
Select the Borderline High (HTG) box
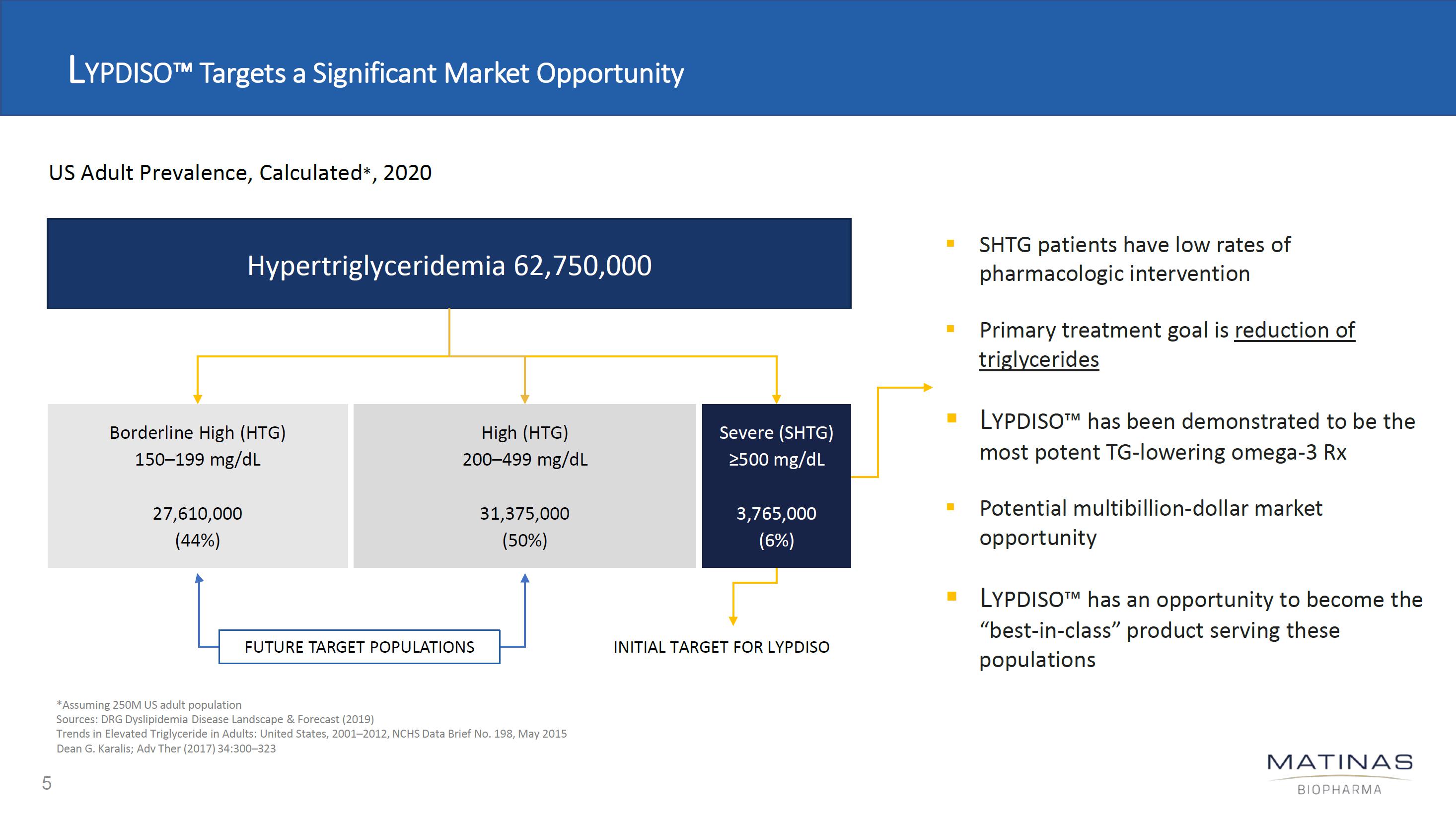pyautogui.click(x=197, y=485)
